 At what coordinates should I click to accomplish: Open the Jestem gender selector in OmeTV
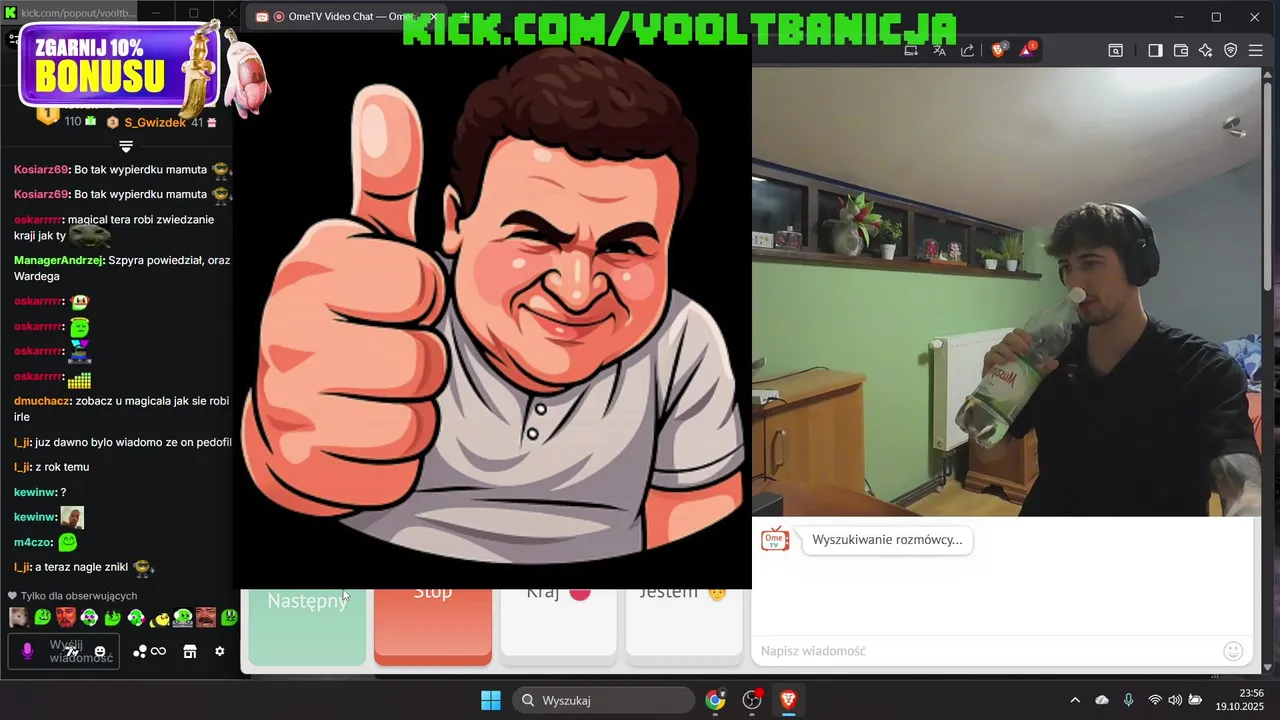coord(684,625)
